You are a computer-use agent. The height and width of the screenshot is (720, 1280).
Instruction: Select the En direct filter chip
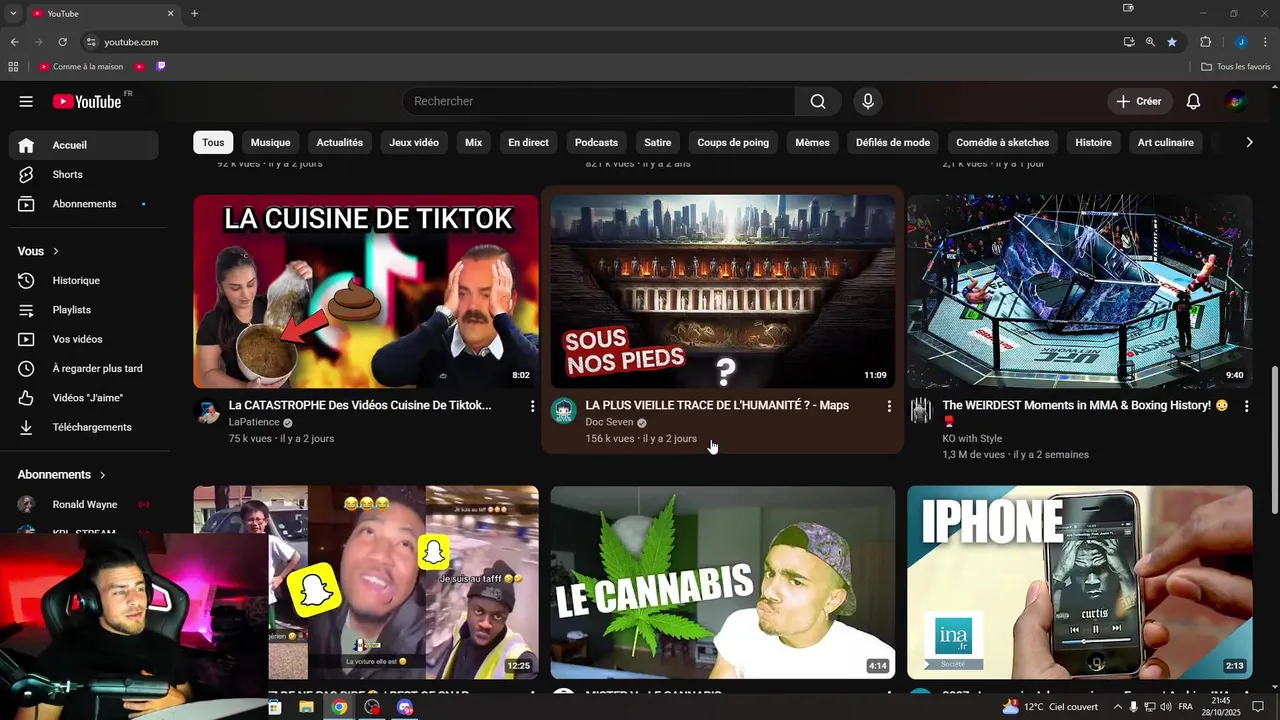click(x=528, y=142)
